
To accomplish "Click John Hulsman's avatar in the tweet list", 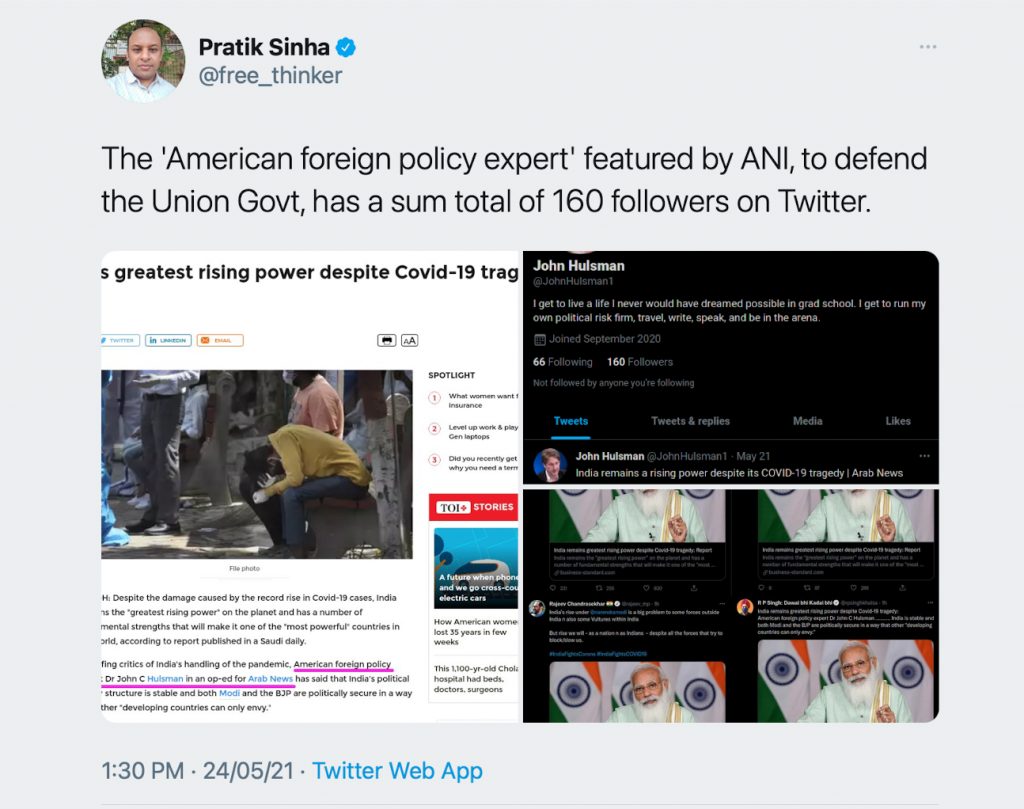I will pos(549,464).
